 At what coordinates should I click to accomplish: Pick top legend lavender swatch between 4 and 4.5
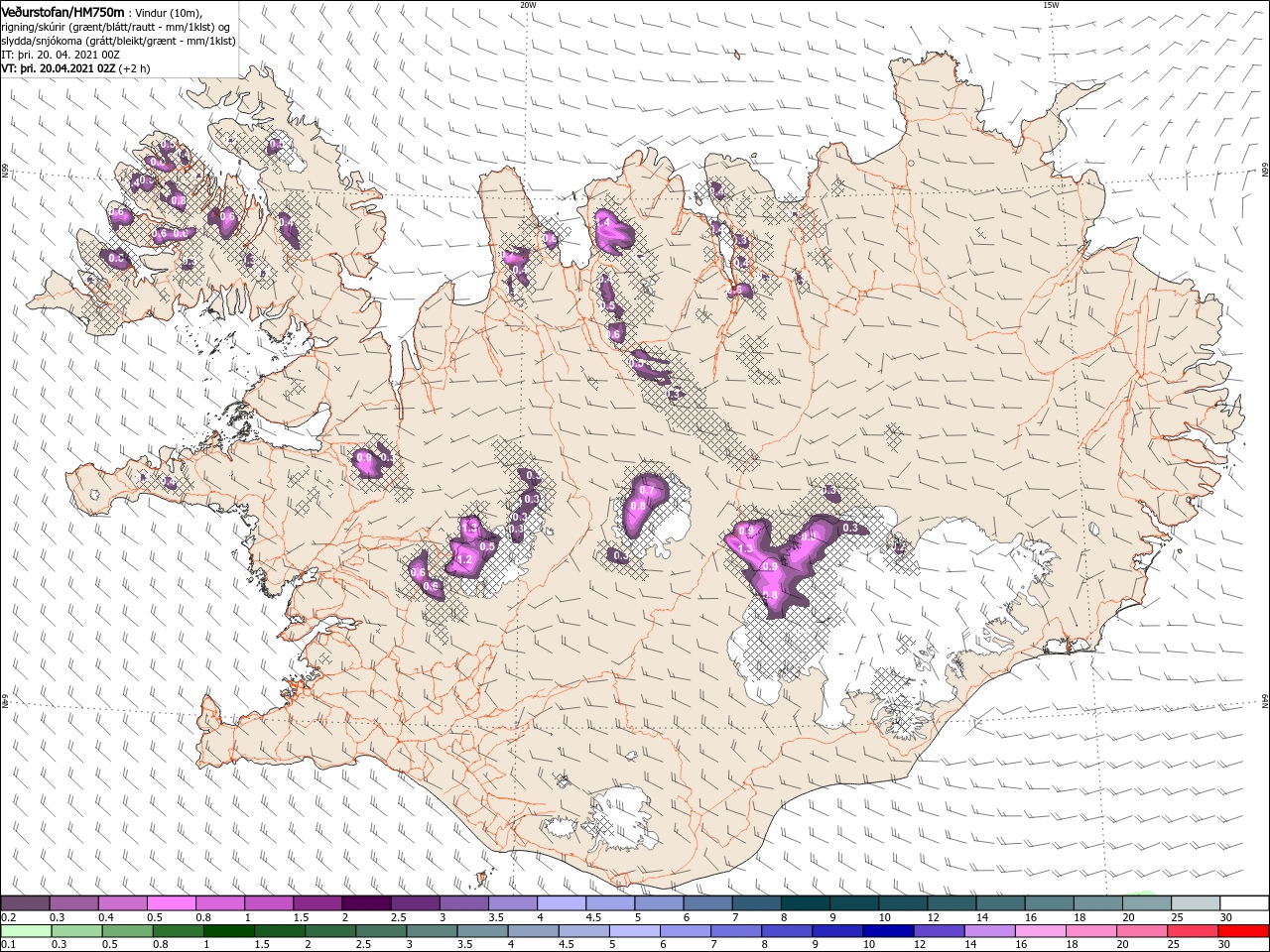pos(562,902)
